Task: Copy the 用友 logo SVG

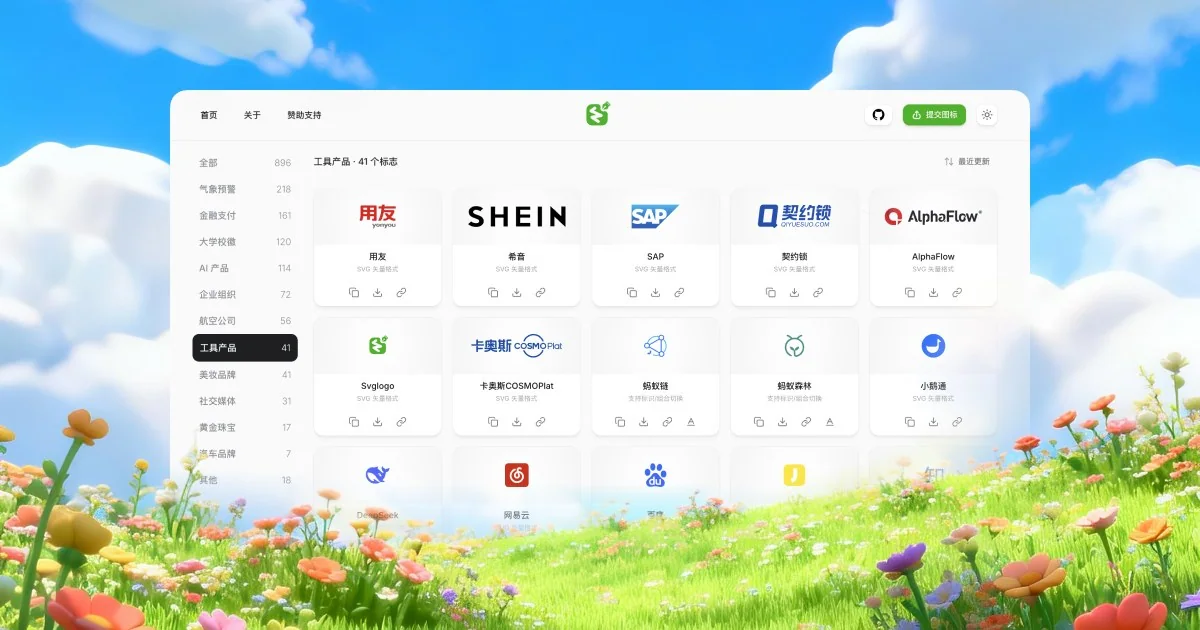Action: (354, 292)
